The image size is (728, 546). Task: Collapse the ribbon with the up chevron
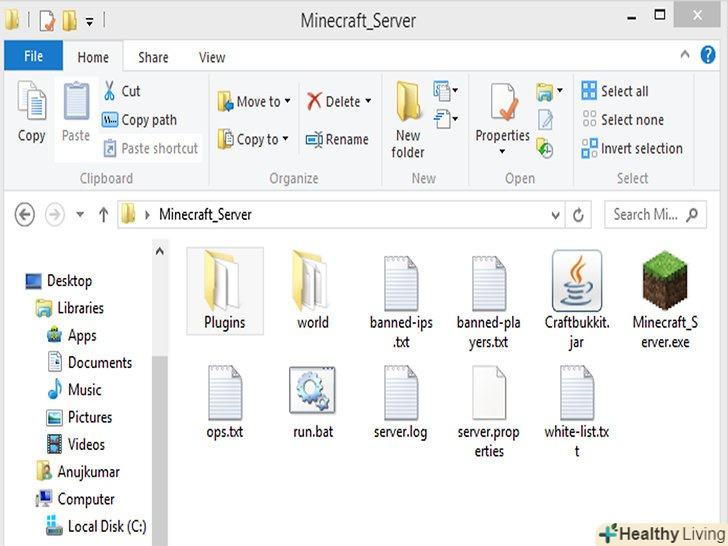[685, 55]
